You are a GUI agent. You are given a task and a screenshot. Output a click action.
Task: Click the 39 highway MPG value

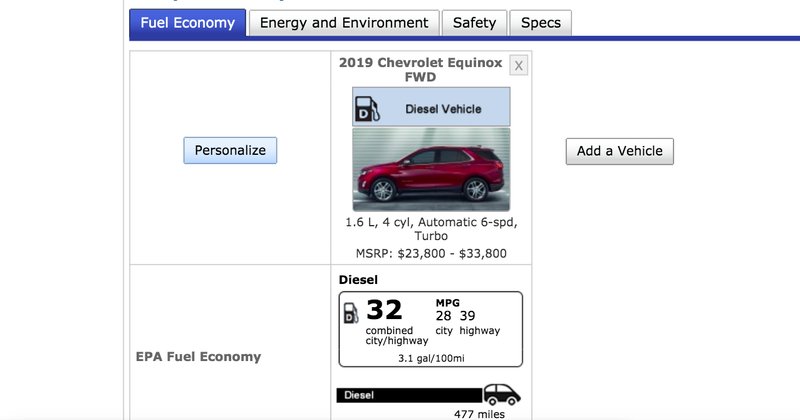point(467,316)
